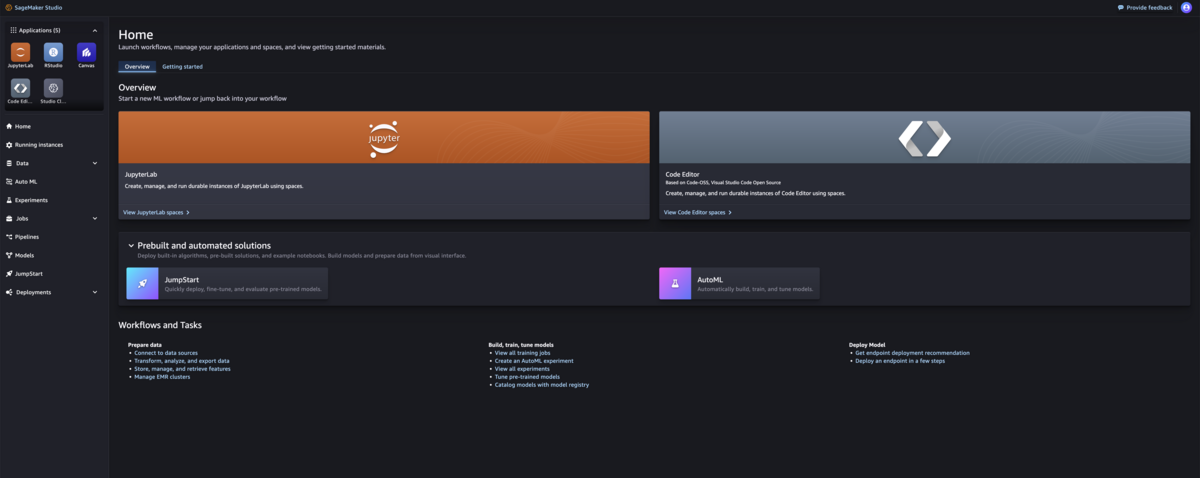Open JumpStart in sidebar

click(x=28, y=273)
